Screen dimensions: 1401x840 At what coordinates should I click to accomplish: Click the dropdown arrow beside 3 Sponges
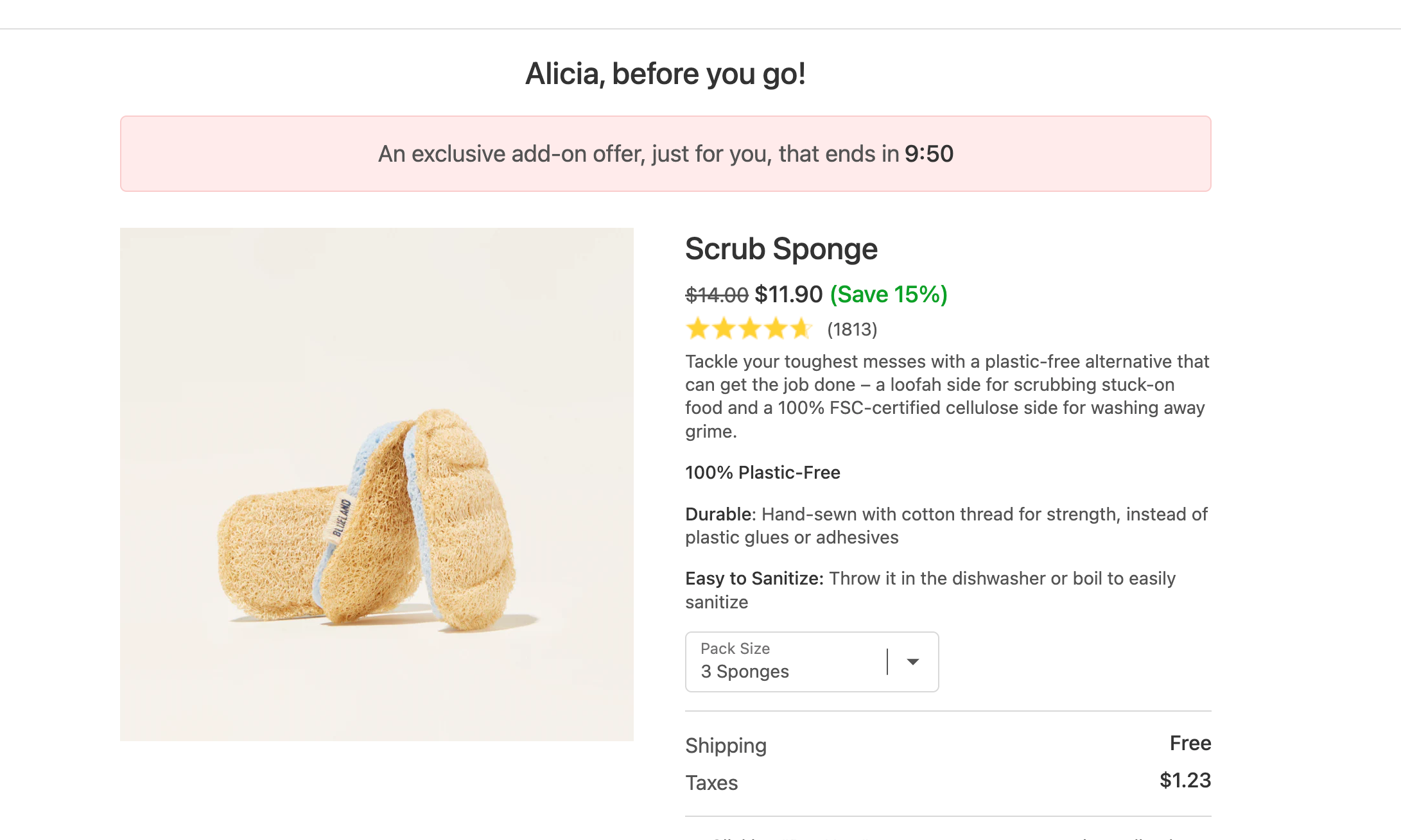point(912,662)
